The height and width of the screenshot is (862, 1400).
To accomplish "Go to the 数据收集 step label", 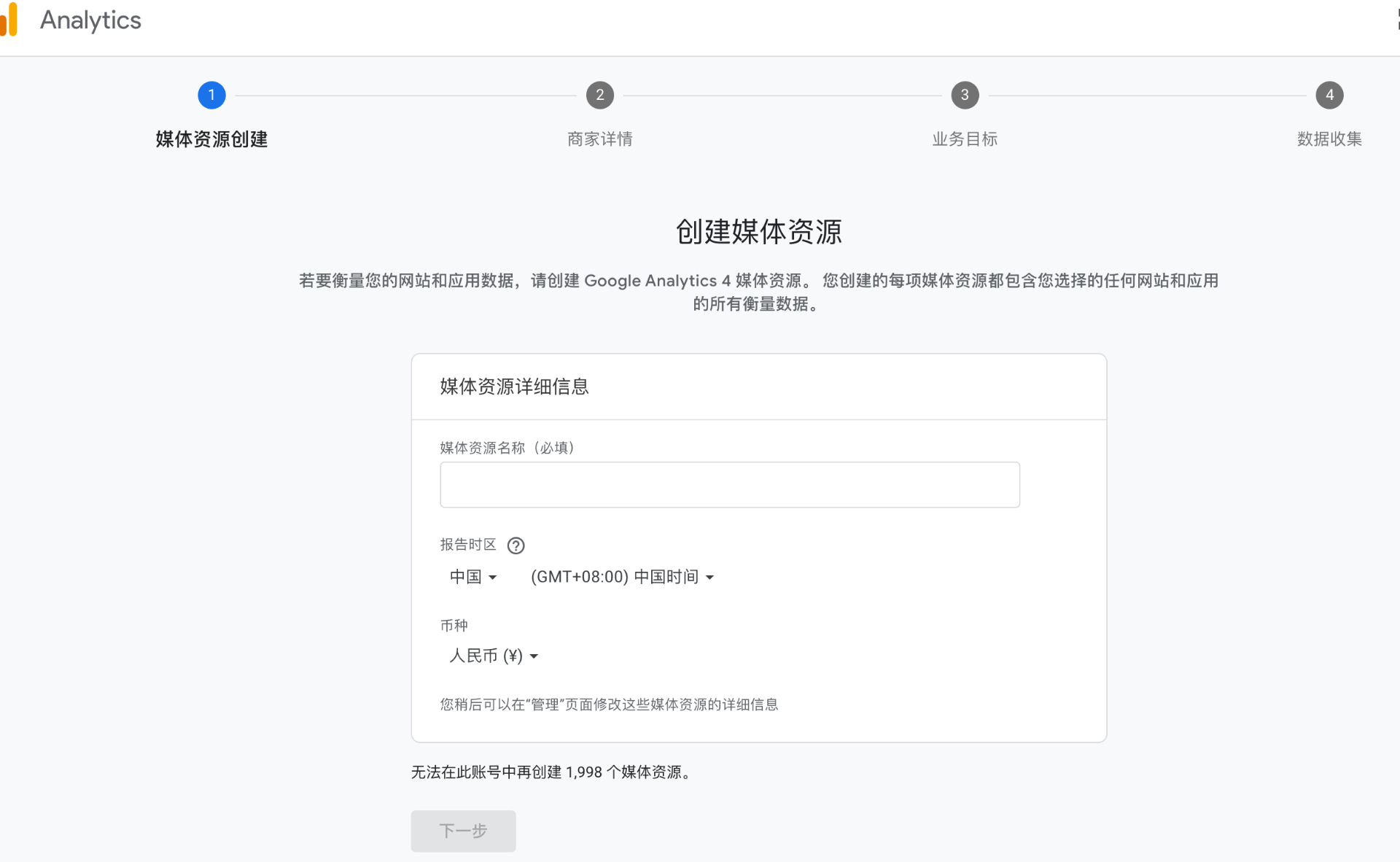I will (x=1329, y=139).
